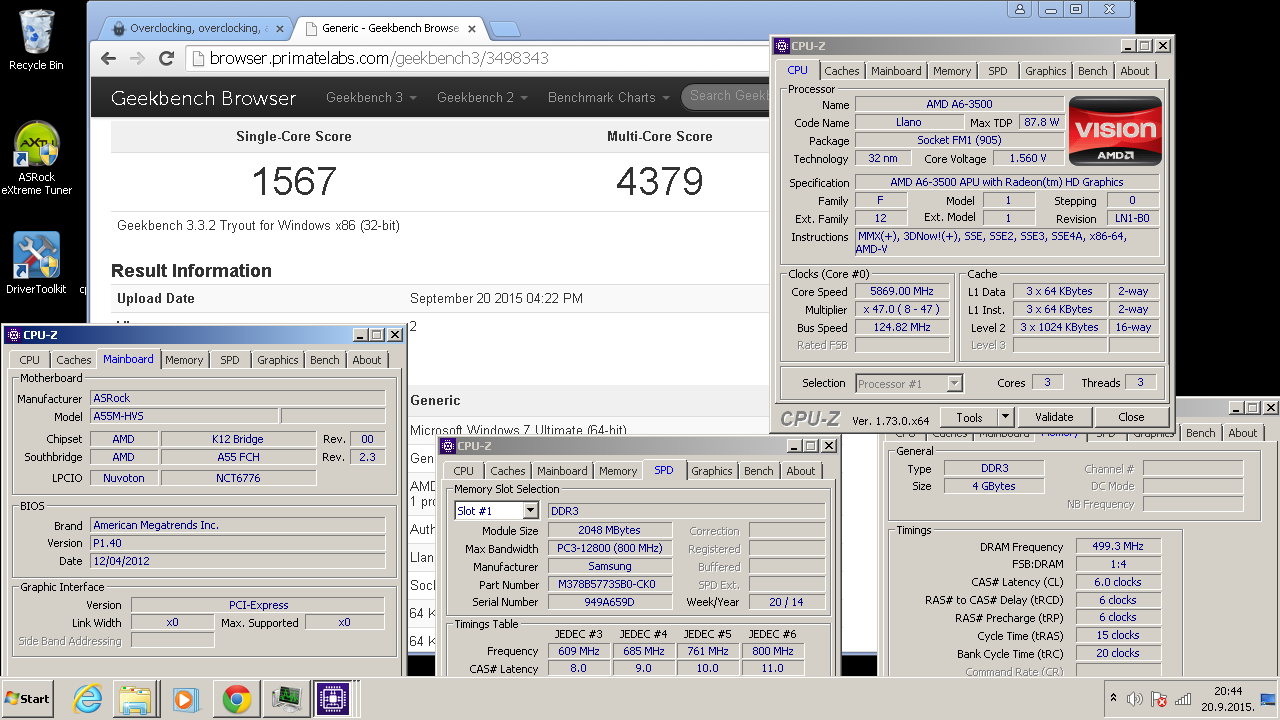Open the DriverToolkit desktop shortcut

(36, 263)
